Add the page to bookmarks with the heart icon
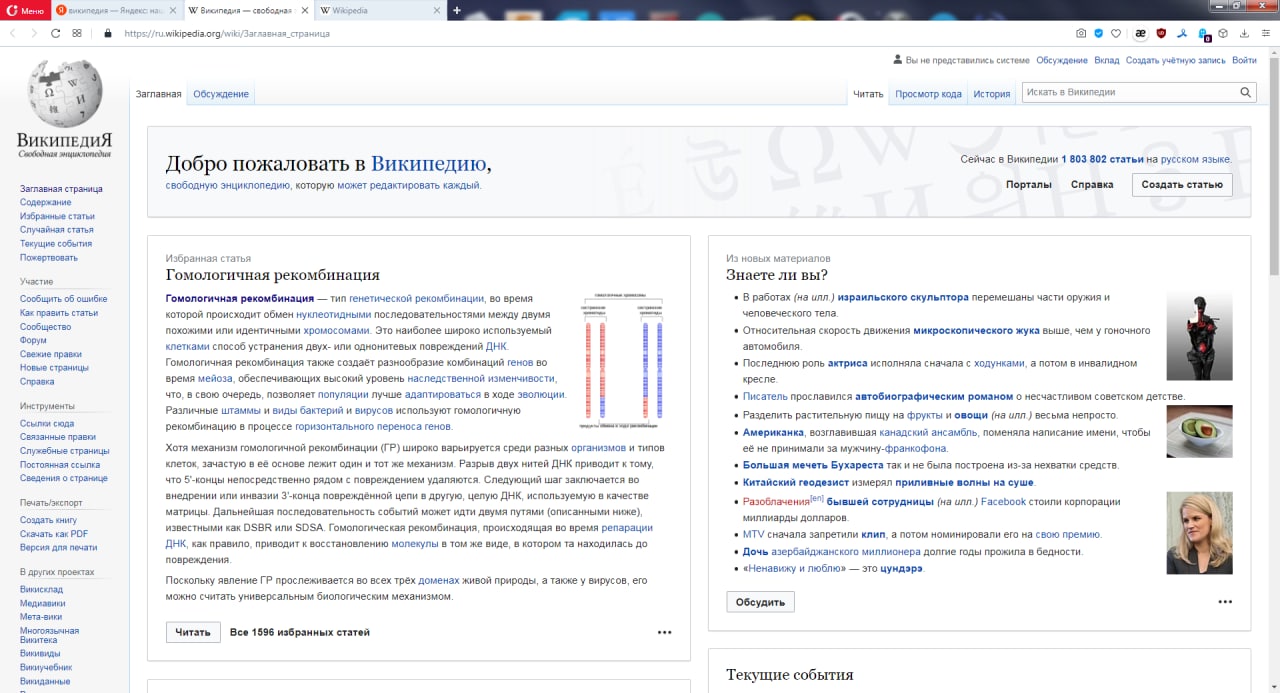 point(1116,33)
